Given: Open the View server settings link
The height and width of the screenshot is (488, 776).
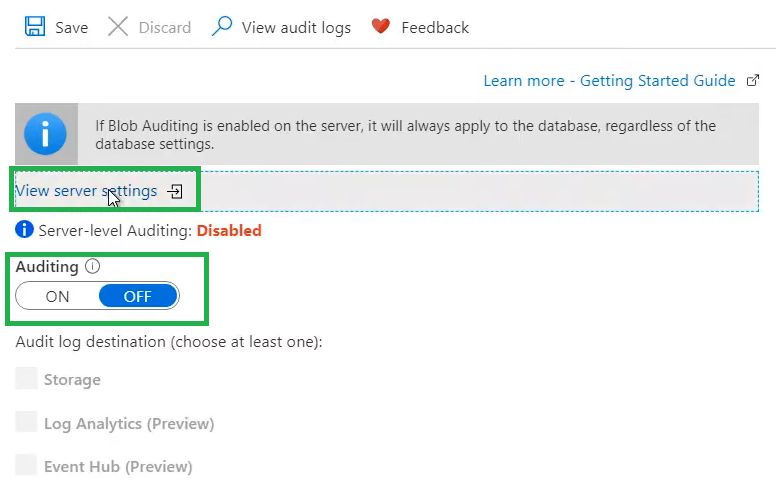Looking at the screenshot, I should [86, 191].
